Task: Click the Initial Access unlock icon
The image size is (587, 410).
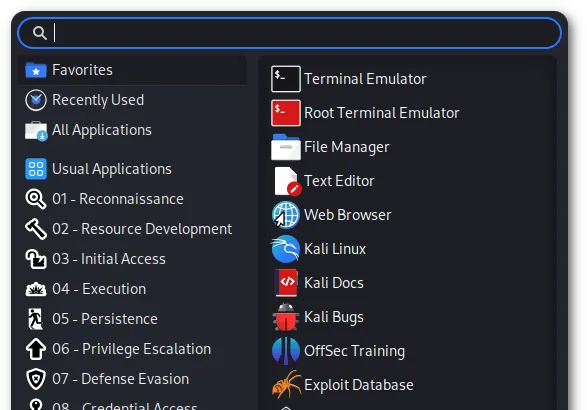Action: (x=36, y=259)
